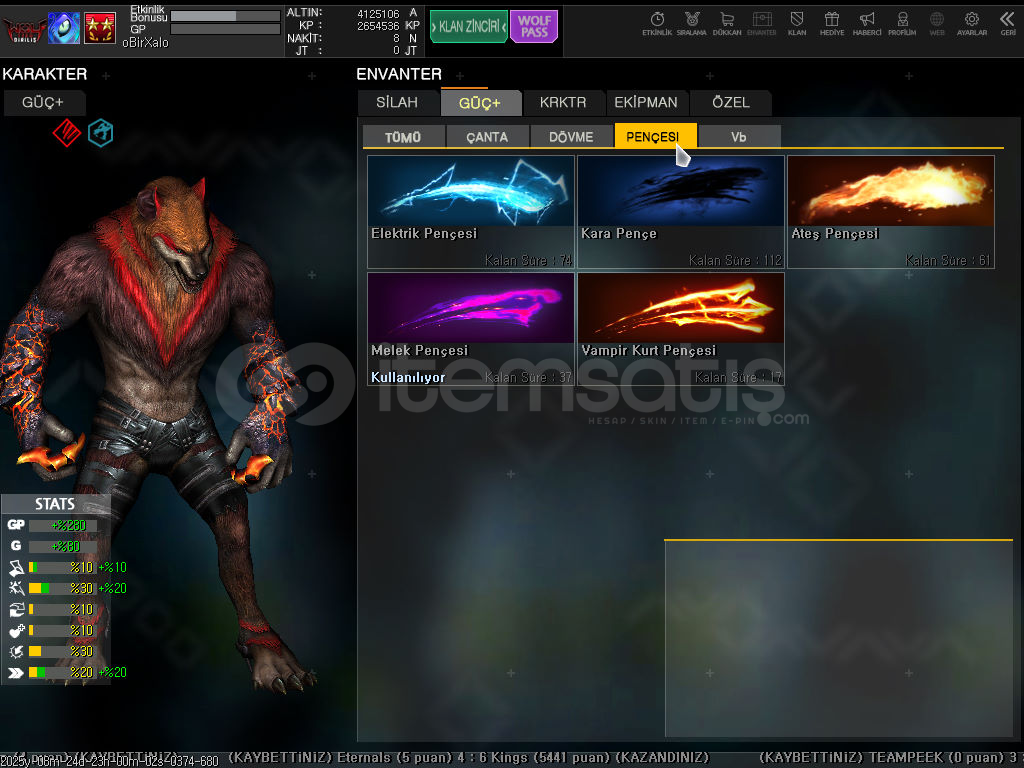Click the GÜÇ+ button under Karakter
1024x768 pixels.
[x=44, y=103]
